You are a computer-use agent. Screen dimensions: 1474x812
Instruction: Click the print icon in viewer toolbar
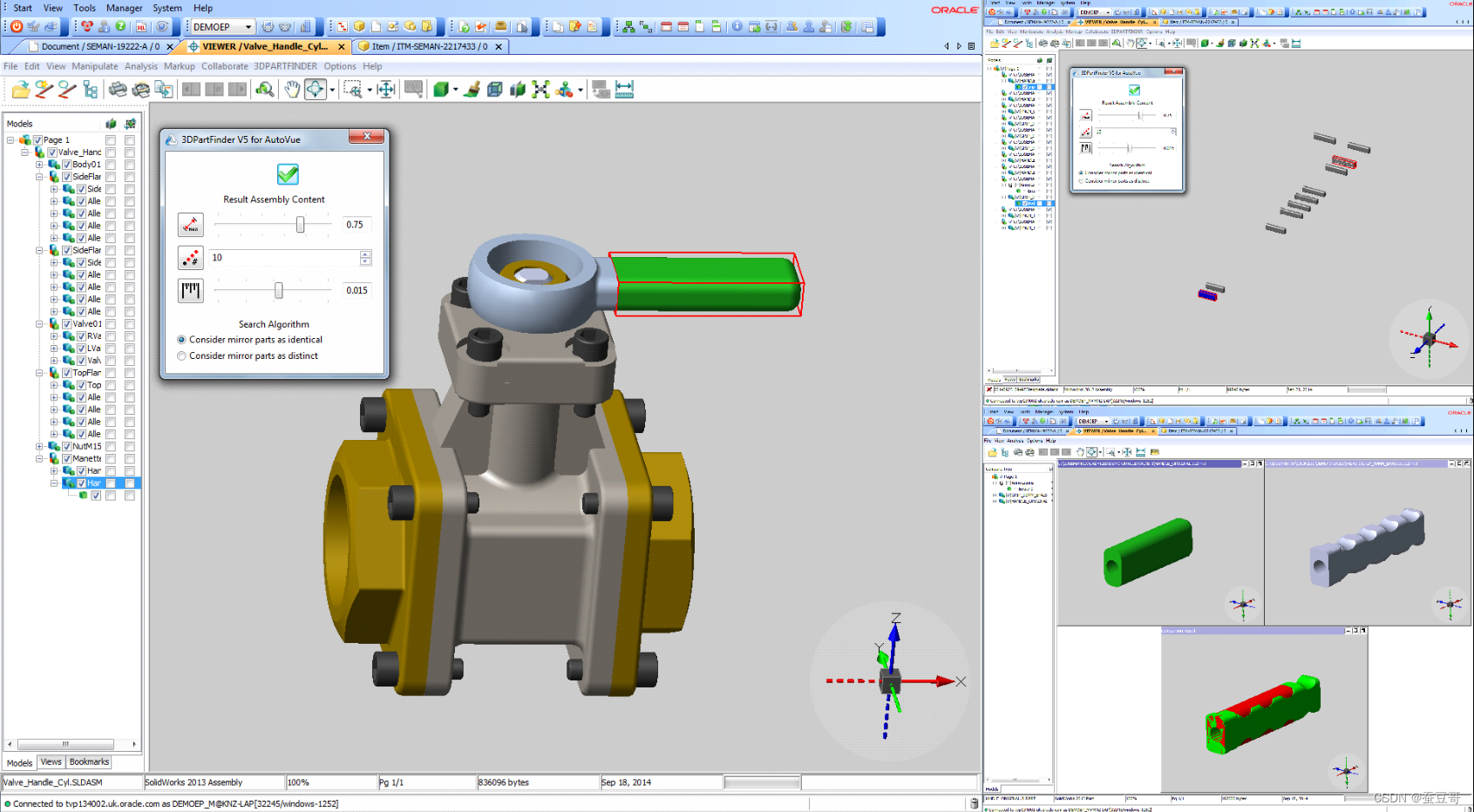point(118,90)
